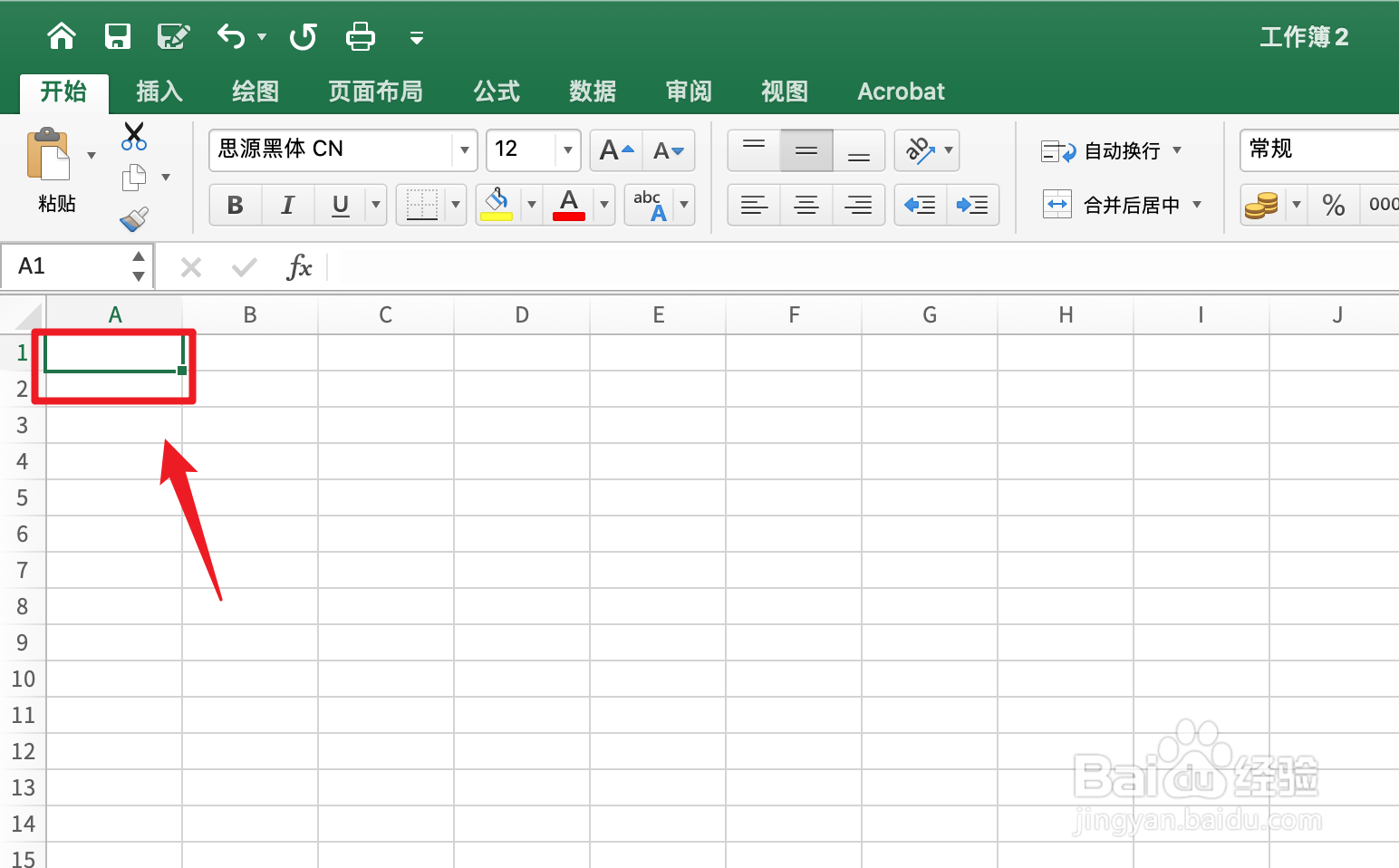Click the Undo icon
The image size is (1399, 868).
[229, 36]
